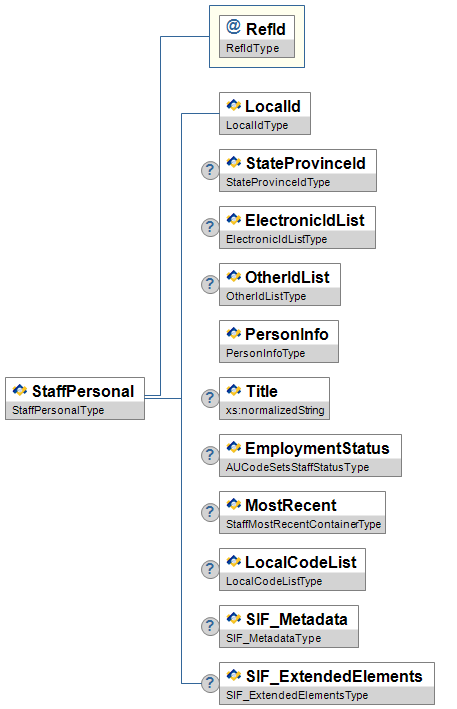Open the RefIdType type label

[x=253, y=48]
